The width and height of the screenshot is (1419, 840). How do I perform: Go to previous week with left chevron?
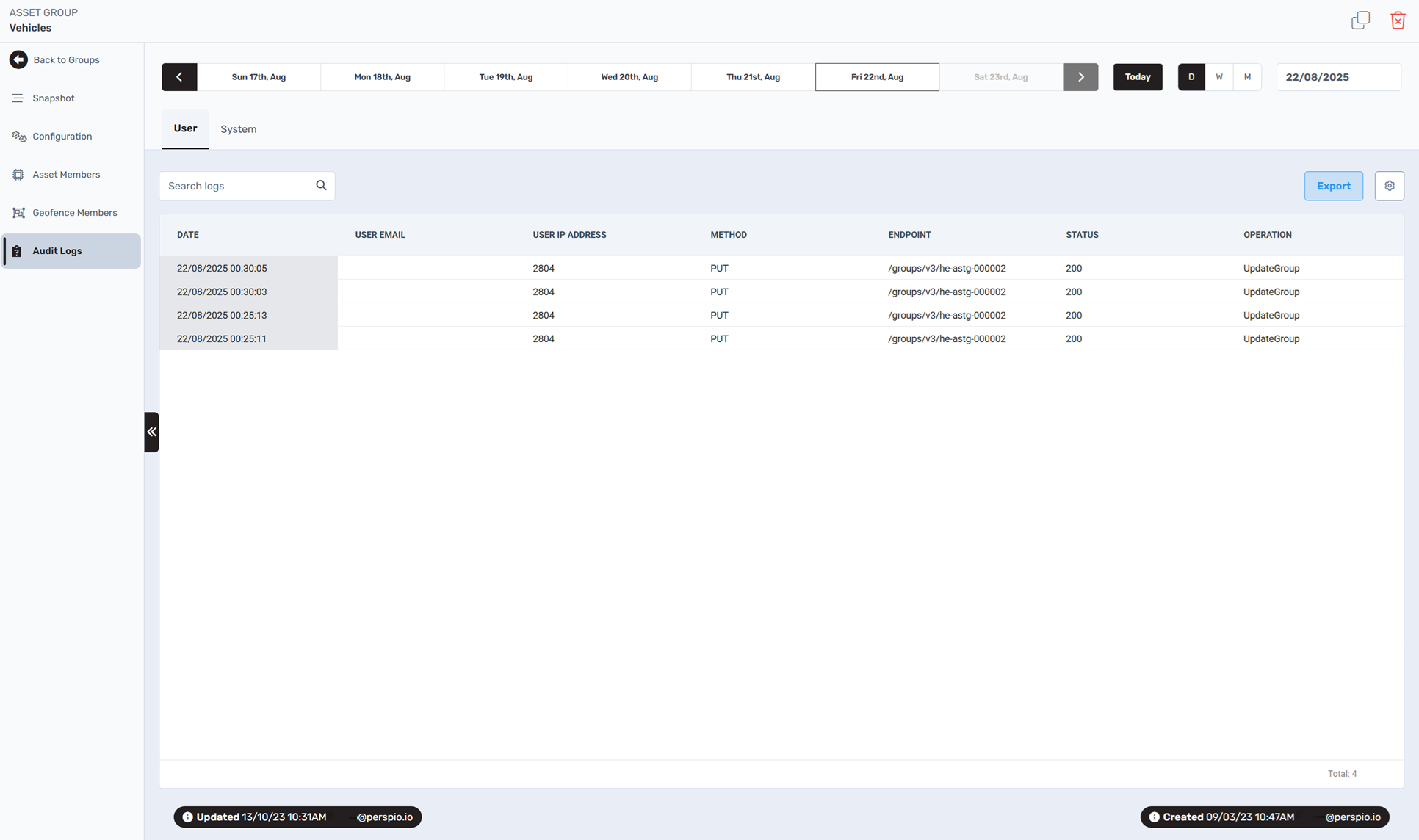pyautogui.click(x=179, y=76)
